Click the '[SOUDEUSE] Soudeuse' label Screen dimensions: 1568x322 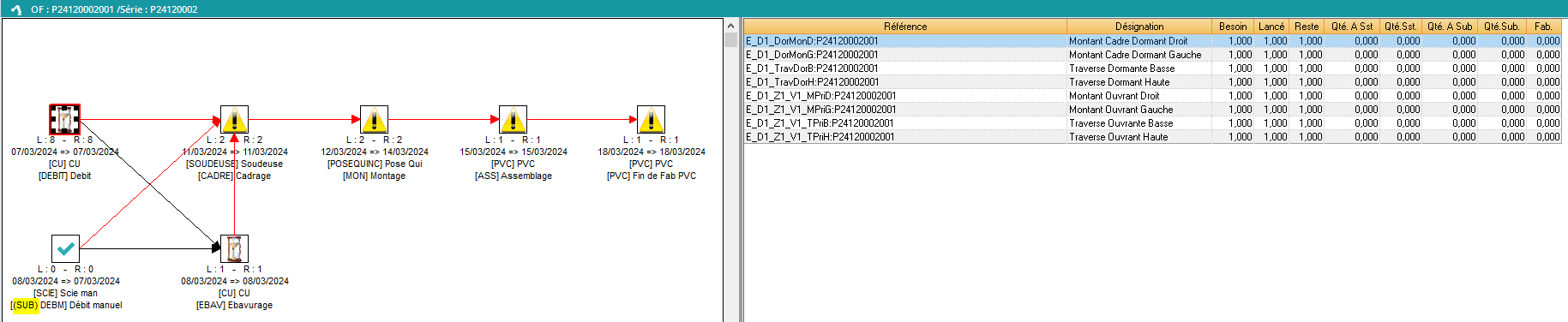click(x=234, y=164)
